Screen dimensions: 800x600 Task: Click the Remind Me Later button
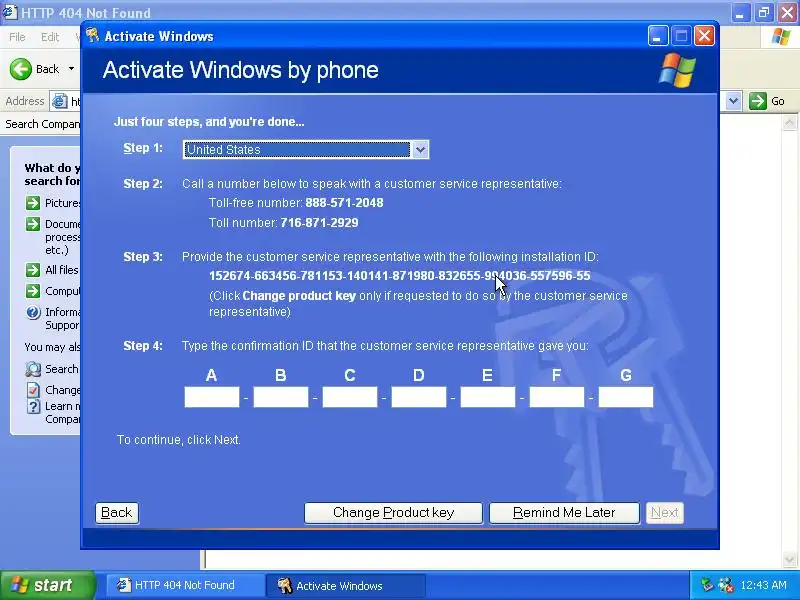click(x=564, y=513)
